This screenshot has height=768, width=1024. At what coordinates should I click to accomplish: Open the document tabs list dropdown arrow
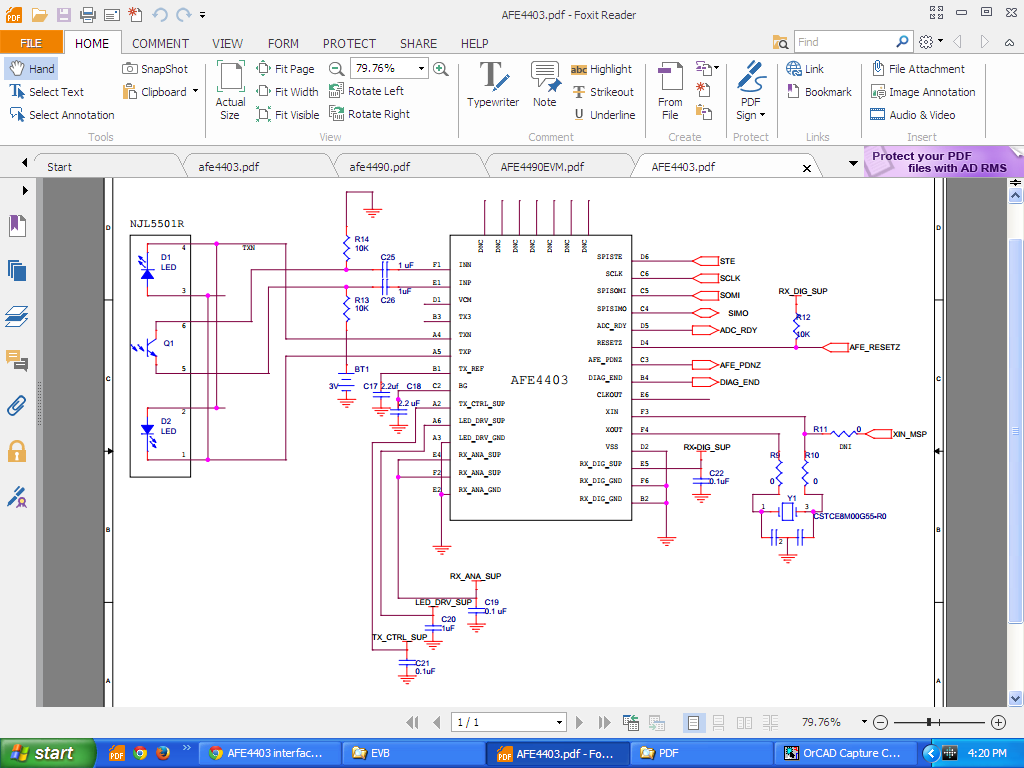pyautogui.click(x=853, y=163)
